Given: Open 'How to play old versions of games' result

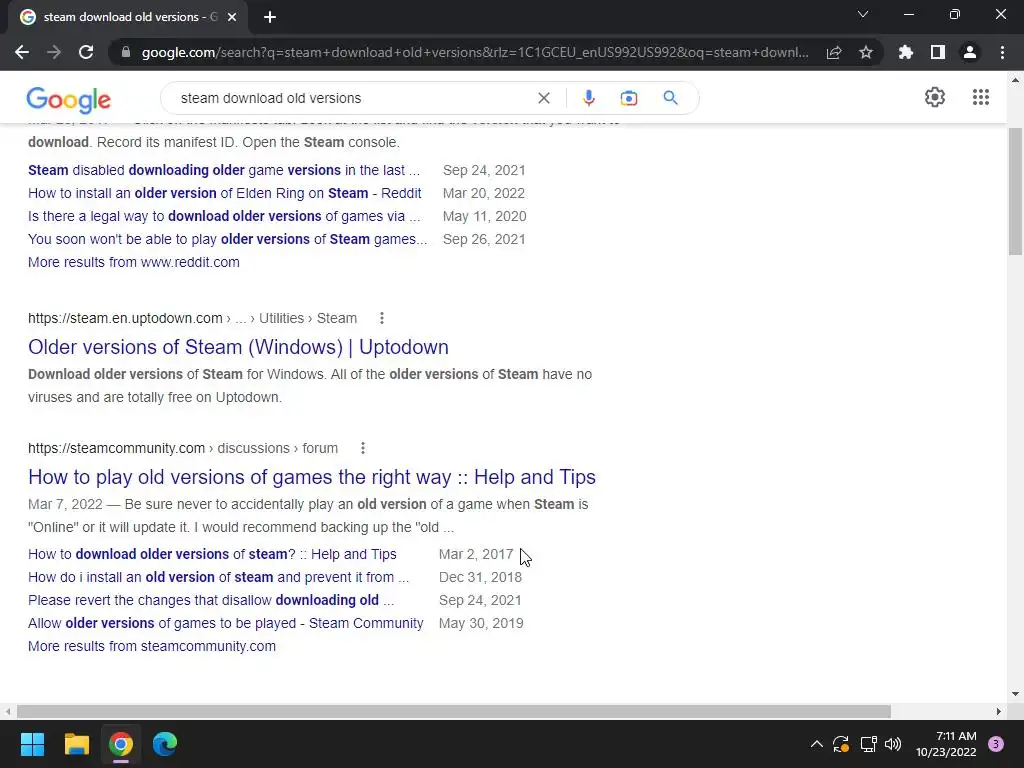Looking at the screenshot, I should tap(312, 477).
